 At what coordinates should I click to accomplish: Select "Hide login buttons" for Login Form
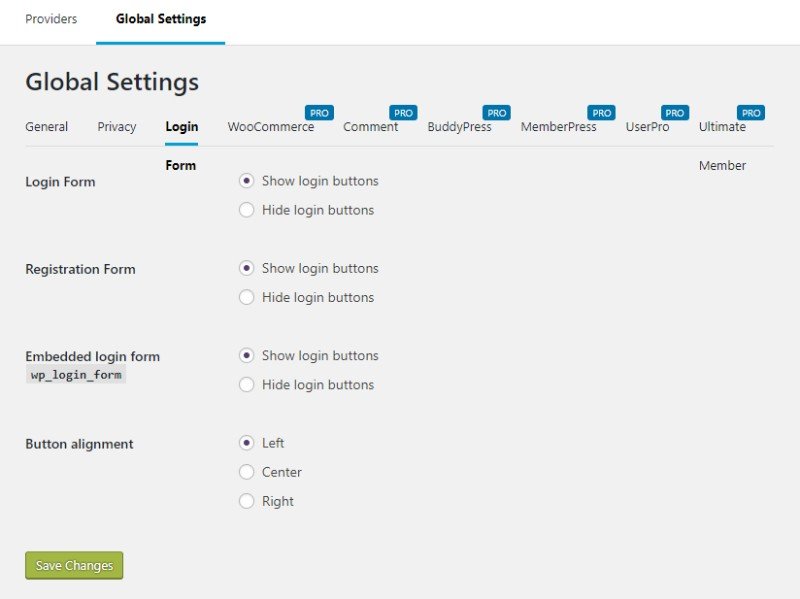[x=246, y=210]
